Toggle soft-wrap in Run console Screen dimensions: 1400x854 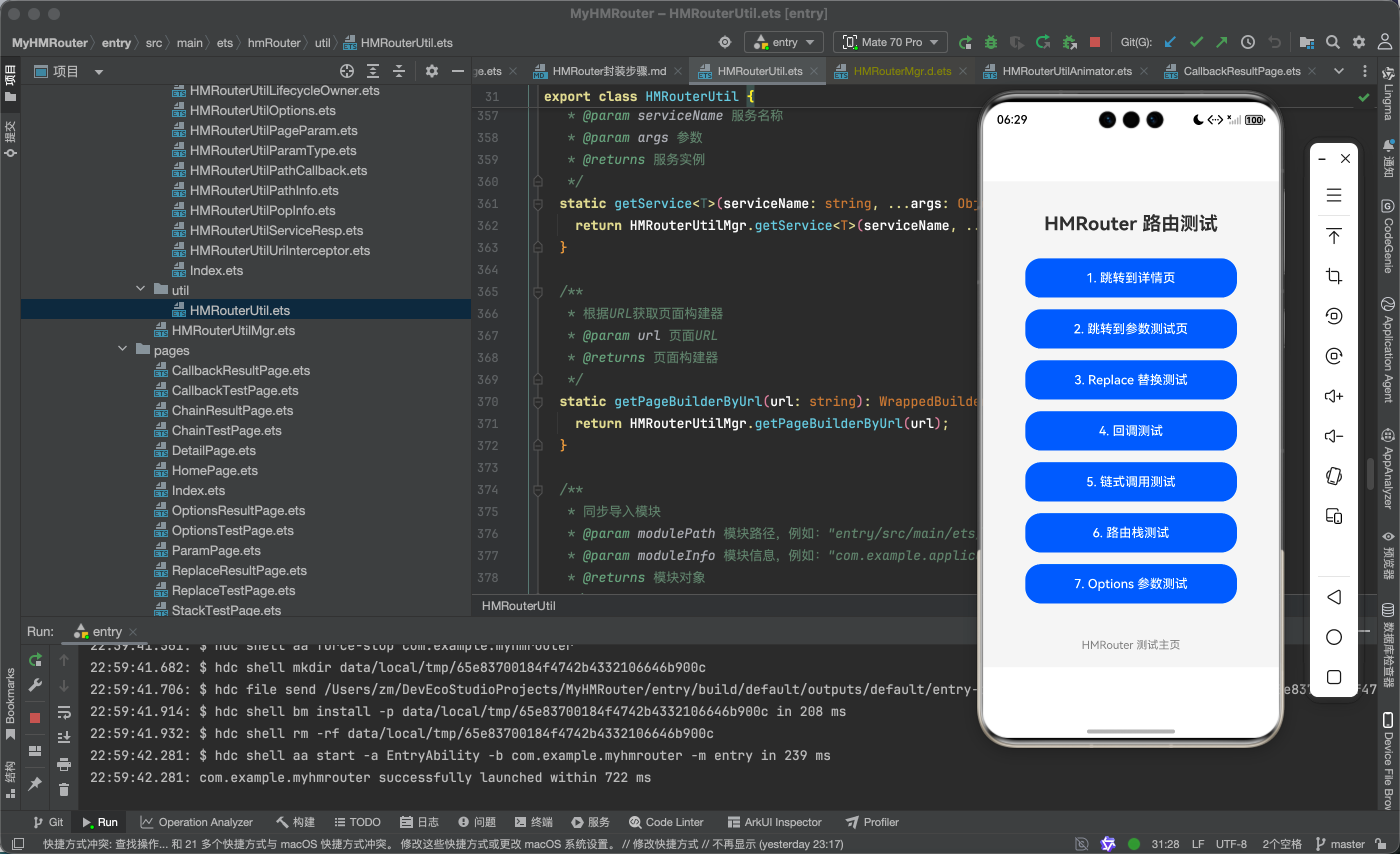tap(64, 712)
